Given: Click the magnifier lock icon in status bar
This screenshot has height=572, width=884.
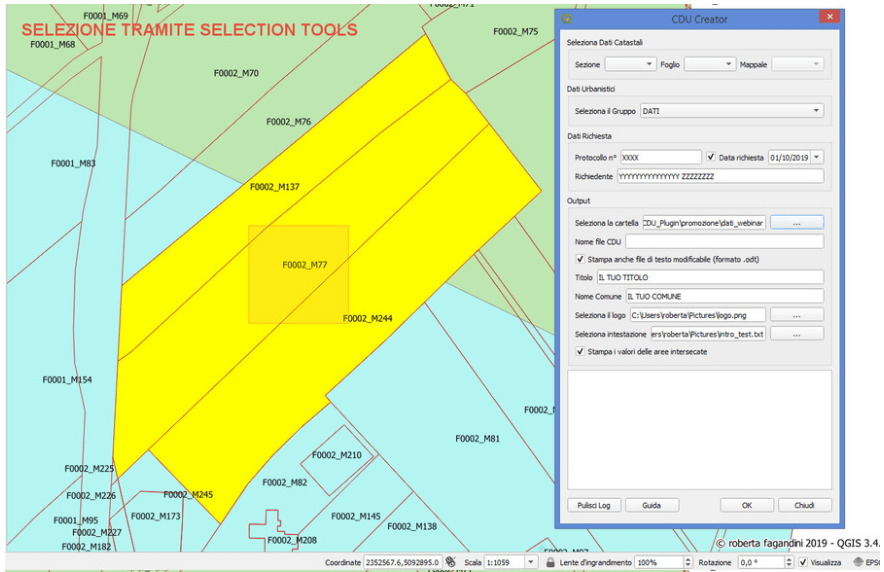Looking at the screenshot, I should click(551, 563).
